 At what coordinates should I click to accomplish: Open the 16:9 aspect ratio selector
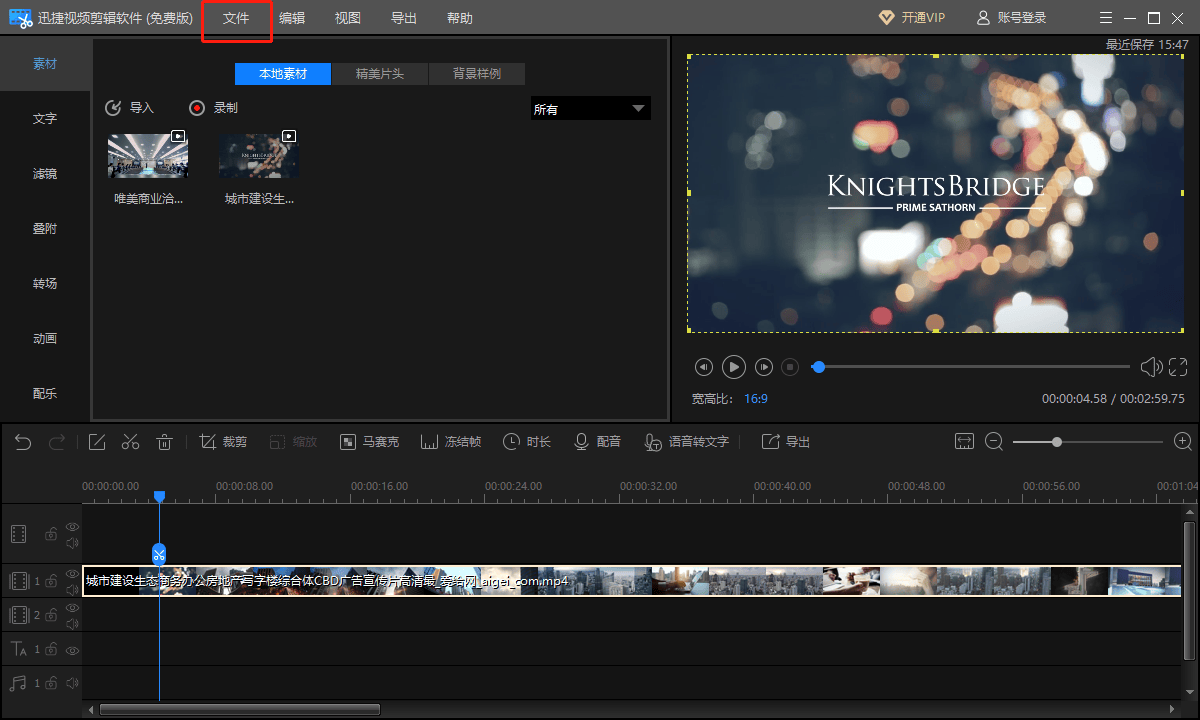tap(756, 398)
